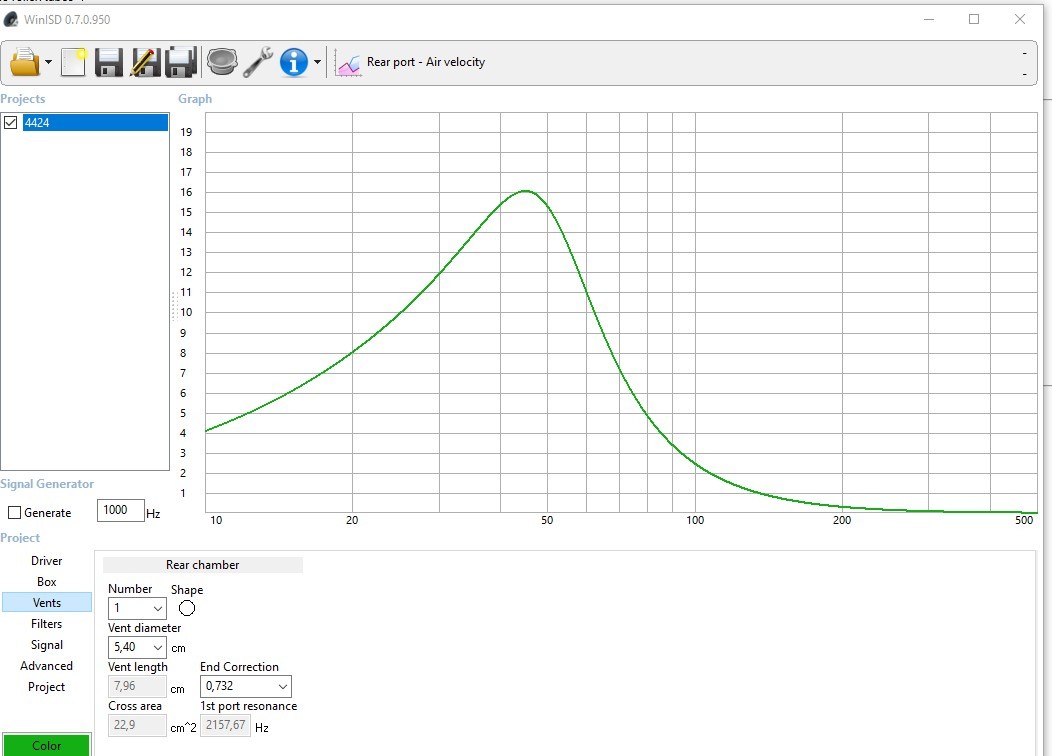The image size is (1052, 756).
Task: Open the Driver section
Action: [46, 561]
